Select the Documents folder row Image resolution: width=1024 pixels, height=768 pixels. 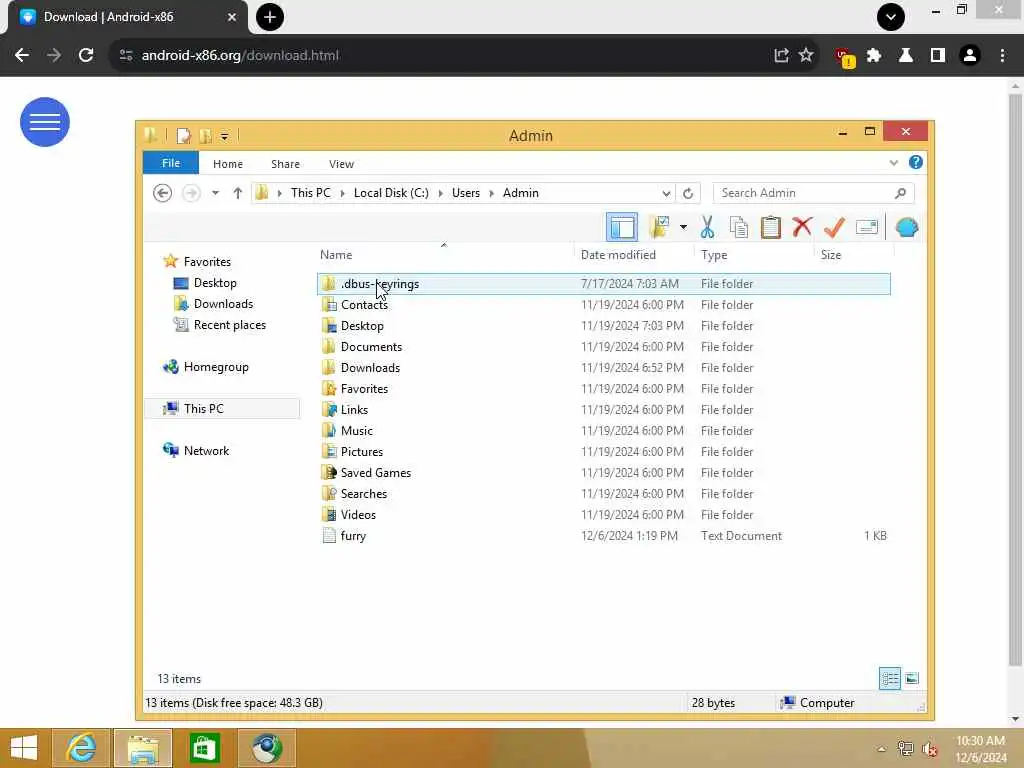point(603,347)
